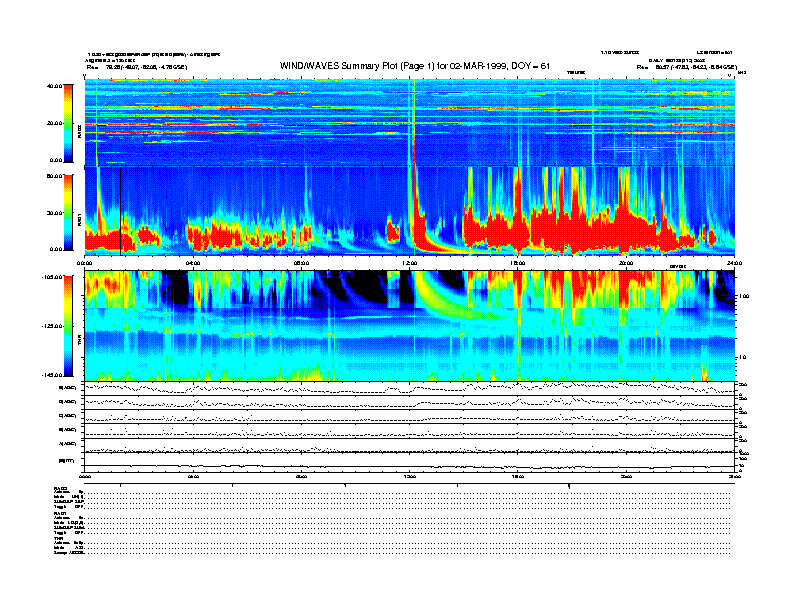Click the 08:00 tick label below RAD1 panel

301,263
